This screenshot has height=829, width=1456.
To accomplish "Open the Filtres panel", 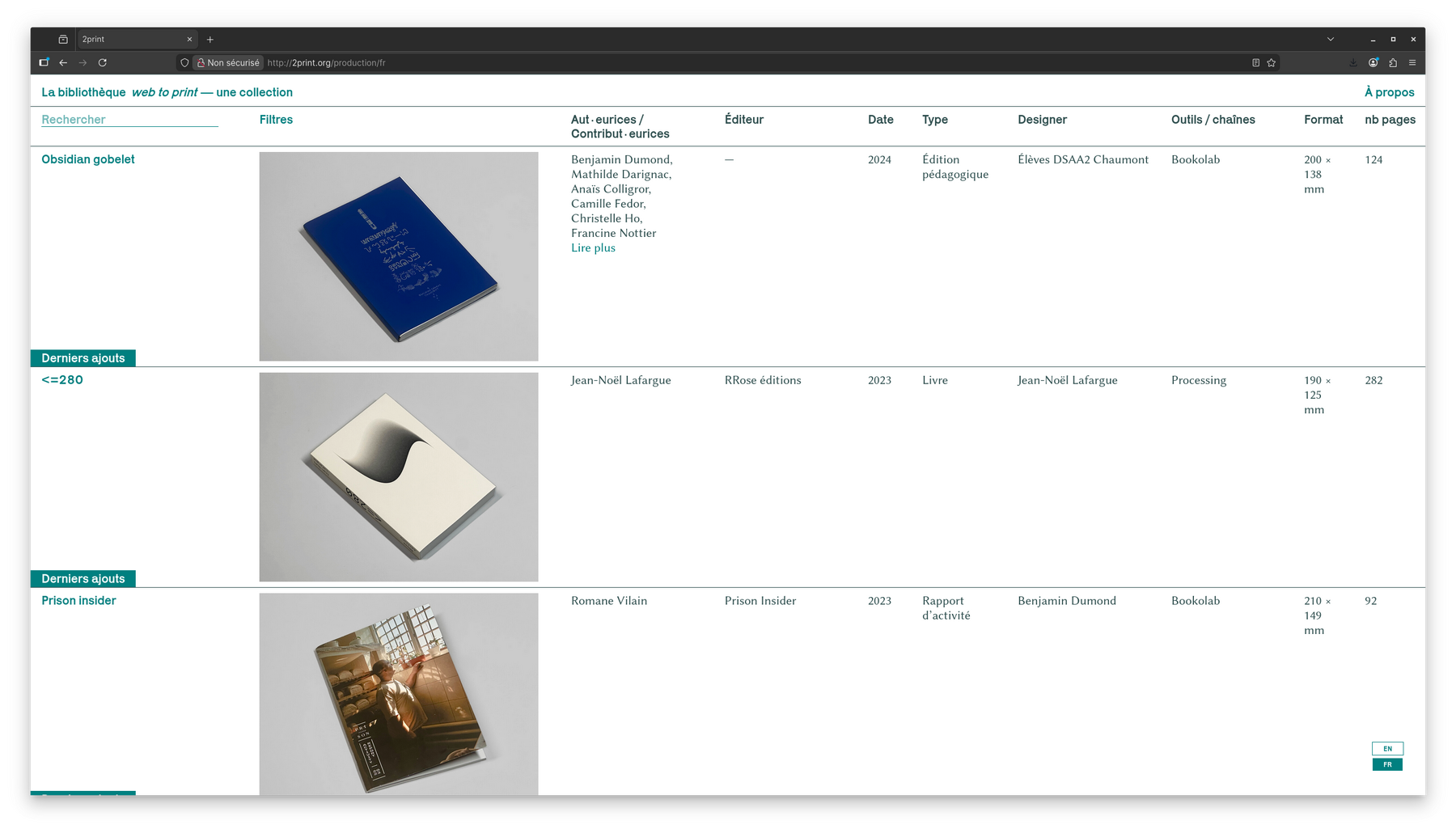I will (x=276, y=120).
